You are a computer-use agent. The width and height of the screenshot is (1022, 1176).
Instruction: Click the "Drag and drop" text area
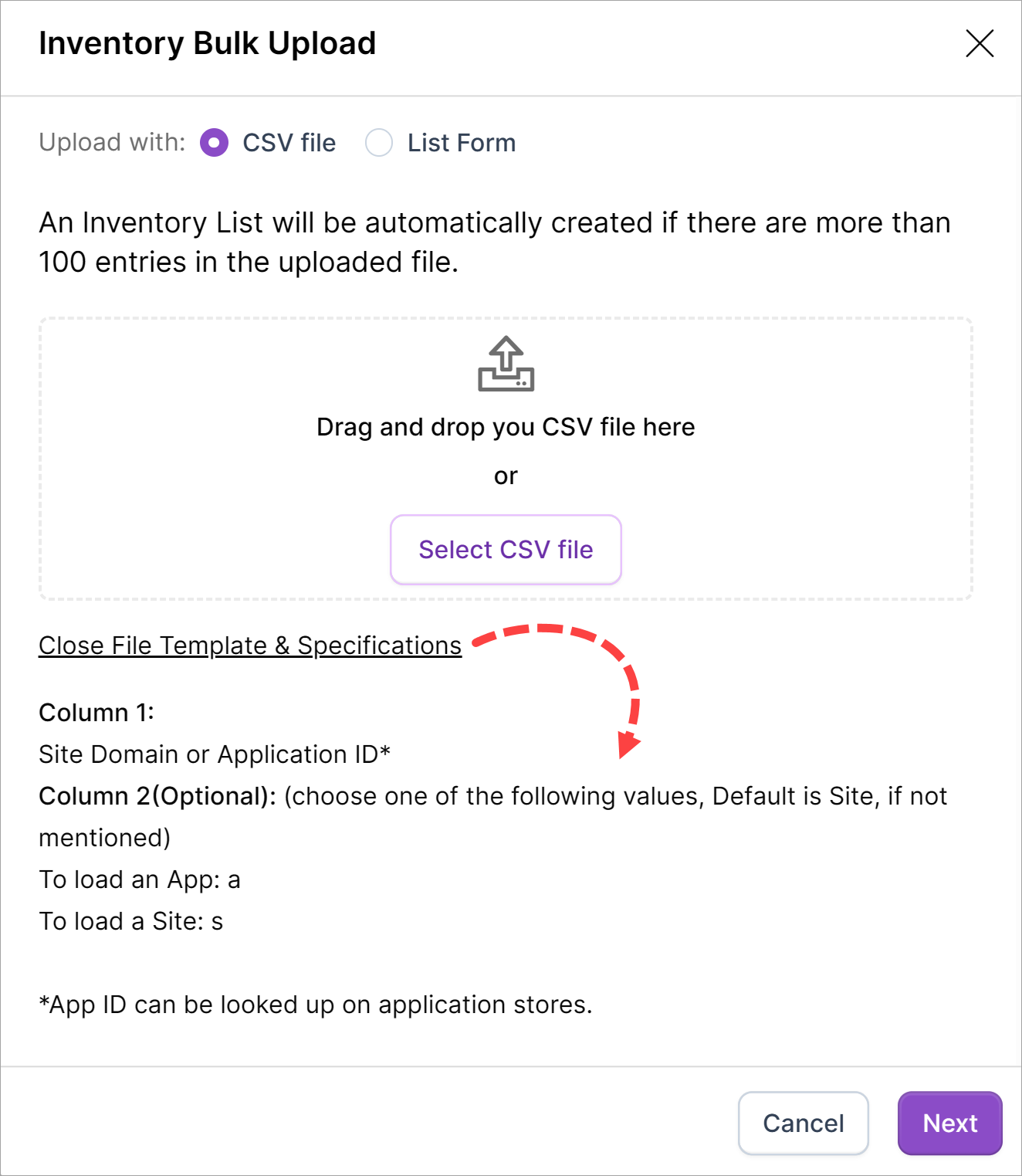pyautogui.click(x=506, y=427)
